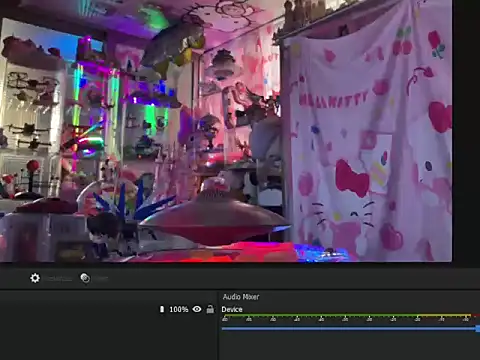Open the source Filters icon
The image size is (480, 360).
pyautogui.click(x=85, y=278)
